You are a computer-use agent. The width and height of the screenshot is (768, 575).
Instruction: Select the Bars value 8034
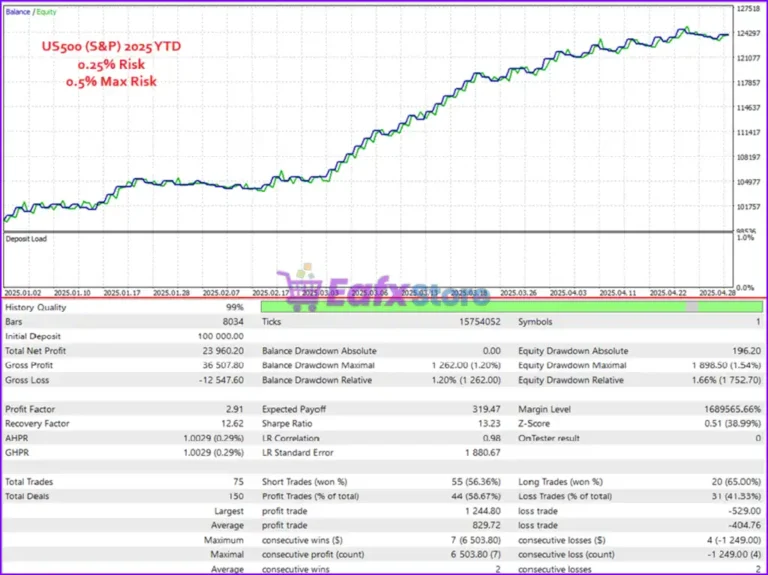pyautogui.click(x=233, y=322)
